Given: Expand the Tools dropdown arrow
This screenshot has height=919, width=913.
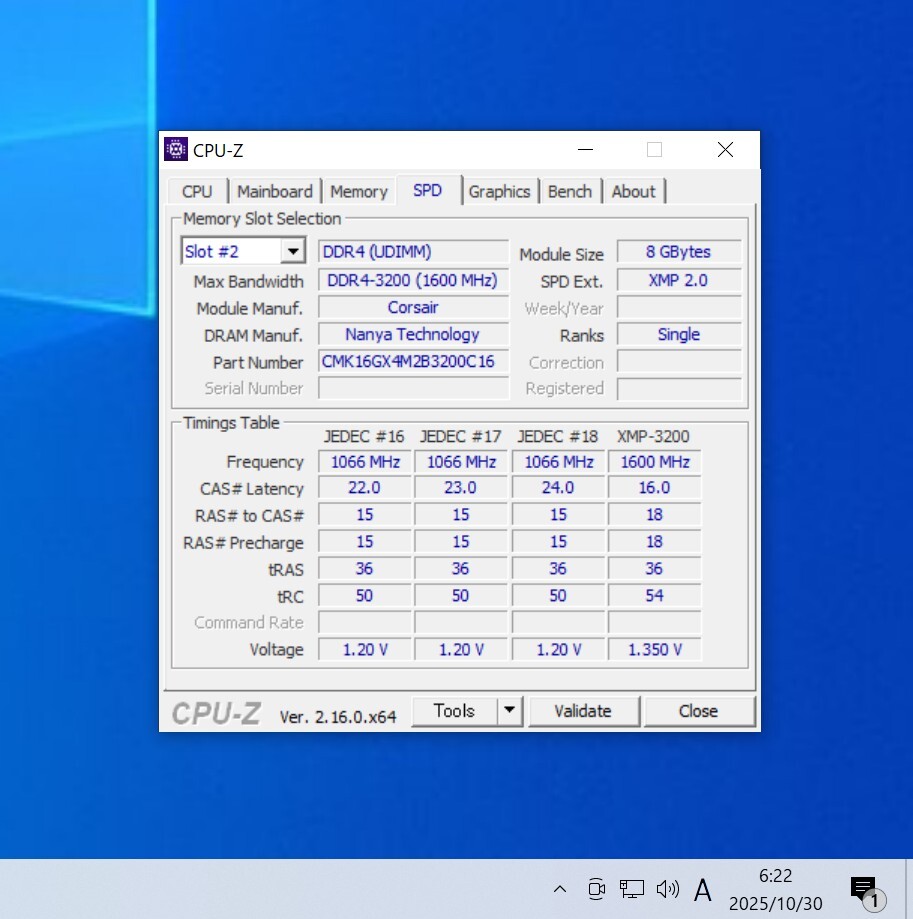Looking at the screenshot, I should click(x=509, y=711).
